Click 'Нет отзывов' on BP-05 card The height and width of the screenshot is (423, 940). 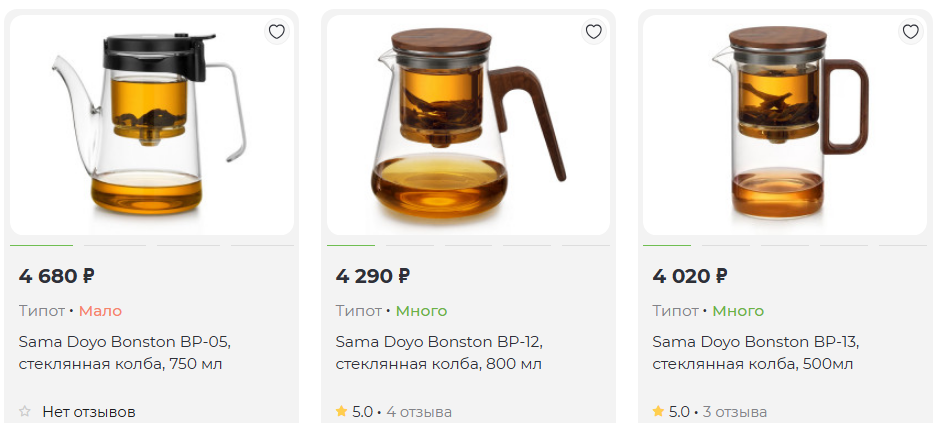pyautogui.click(x=89, y=411)
